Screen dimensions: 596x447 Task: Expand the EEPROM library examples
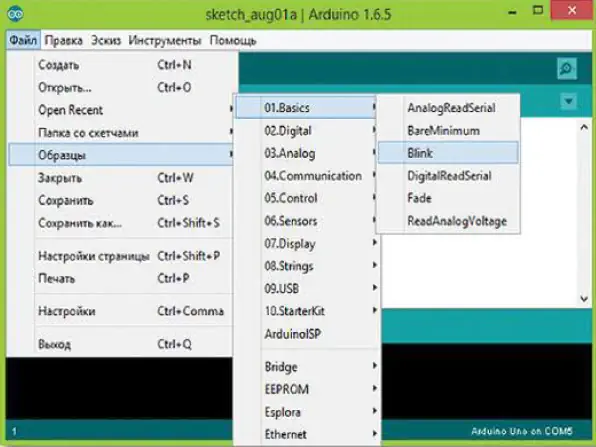[x=306, y=389]
